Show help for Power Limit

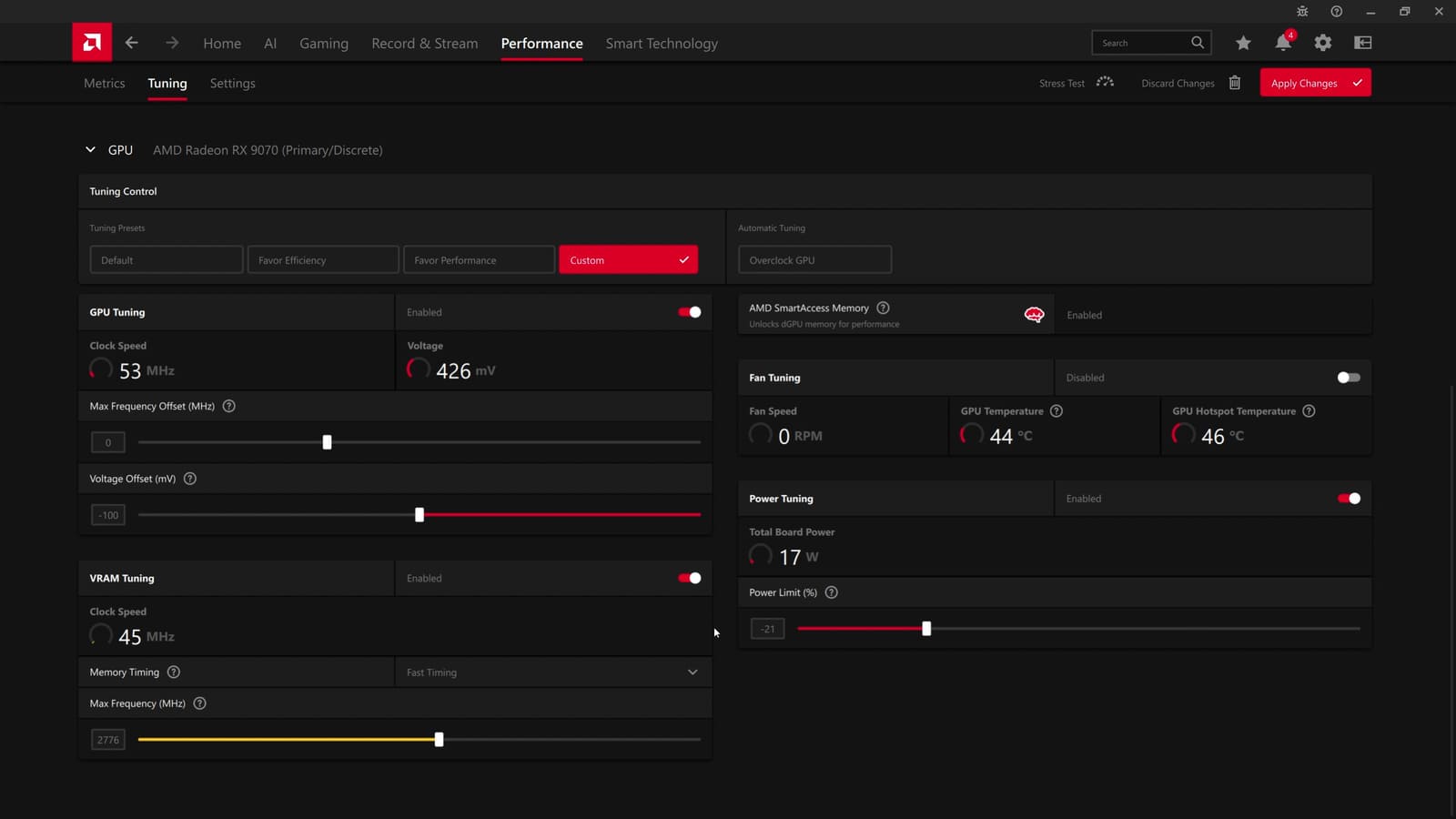point(831,592)
